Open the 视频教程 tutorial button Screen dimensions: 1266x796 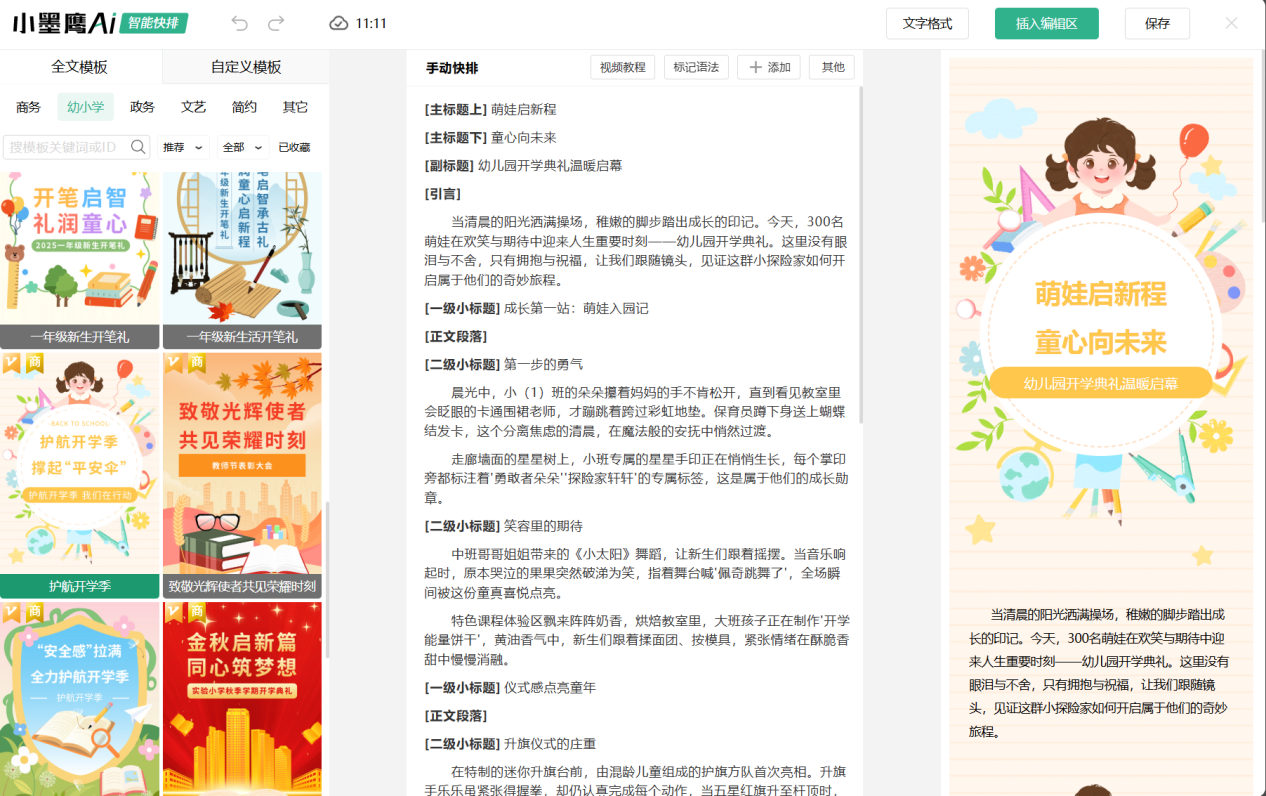622,67
